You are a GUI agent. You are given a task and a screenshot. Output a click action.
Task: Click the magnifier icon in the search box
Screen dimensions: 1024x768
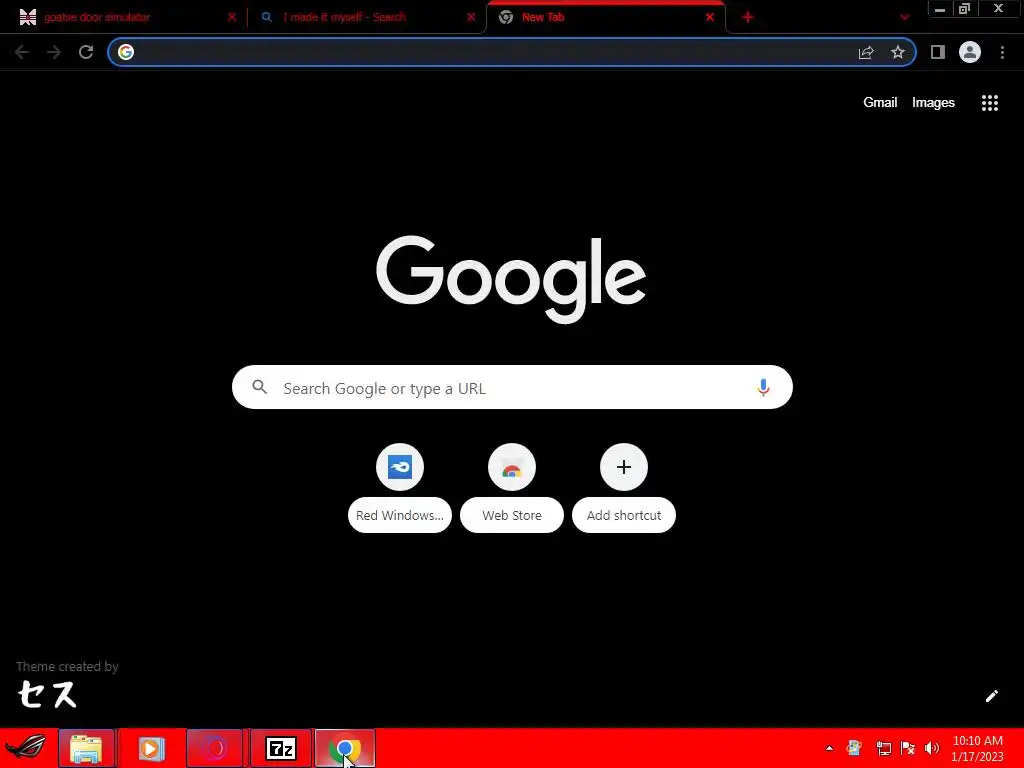pos(259,387)
